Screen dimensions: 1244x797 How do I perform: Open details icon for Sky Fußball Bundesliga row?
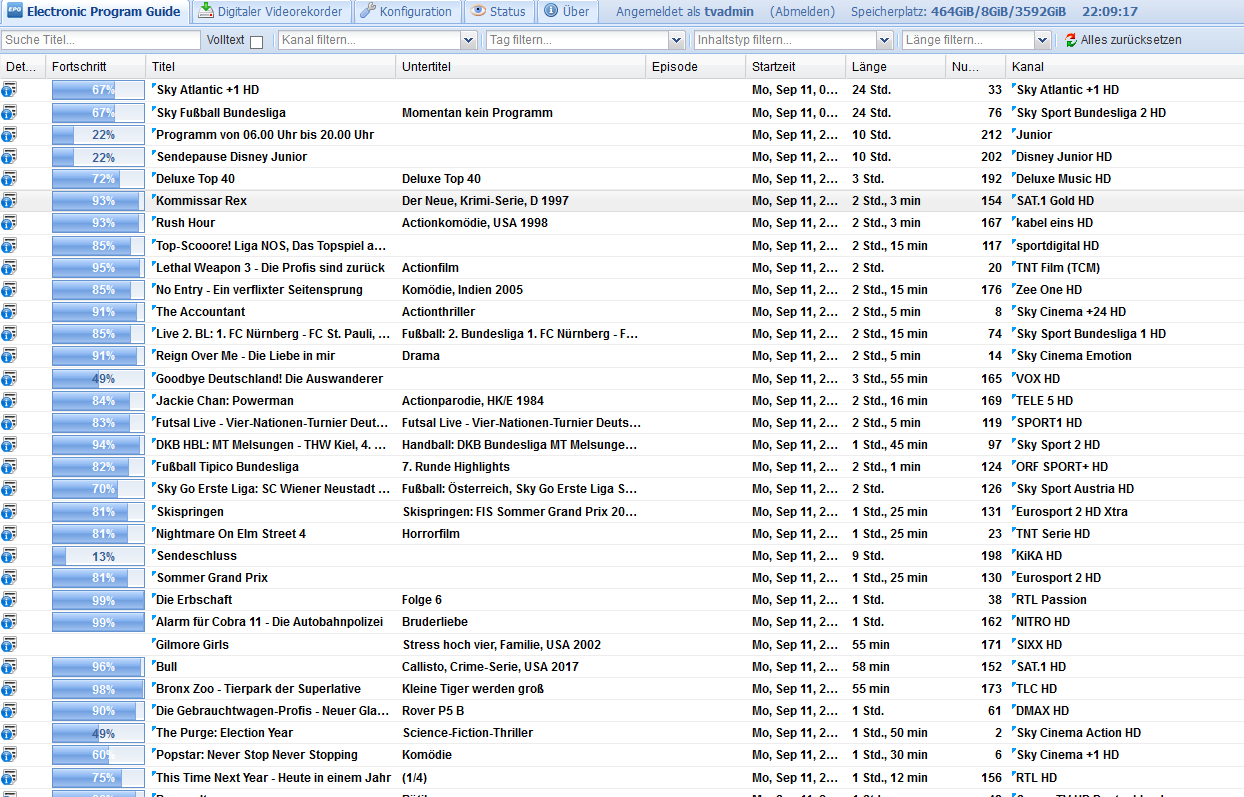point(10,112)
